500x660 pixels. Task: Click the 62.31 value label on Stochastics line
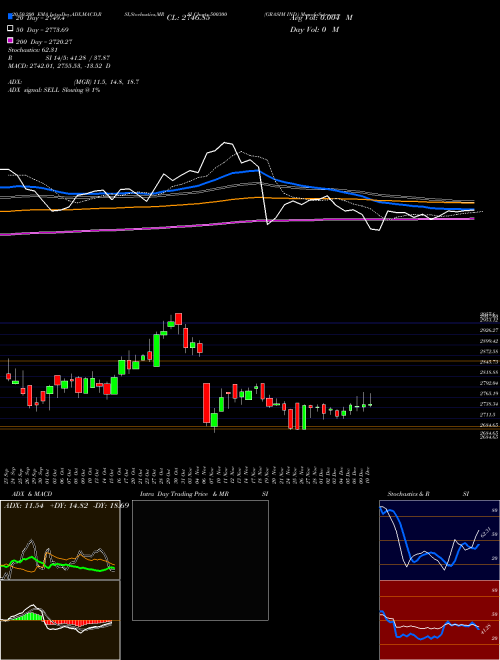click(484, 532)
